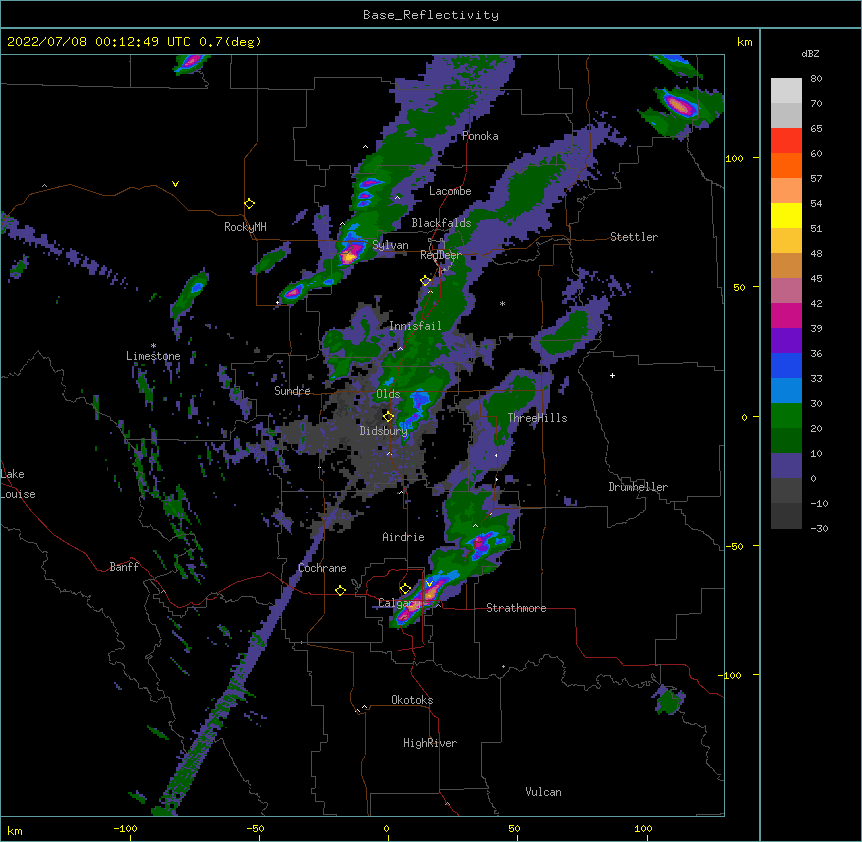Select the light gray swatch between 80 and 70 dBZ
Screen dimensions: 862x842
[786, 91]
